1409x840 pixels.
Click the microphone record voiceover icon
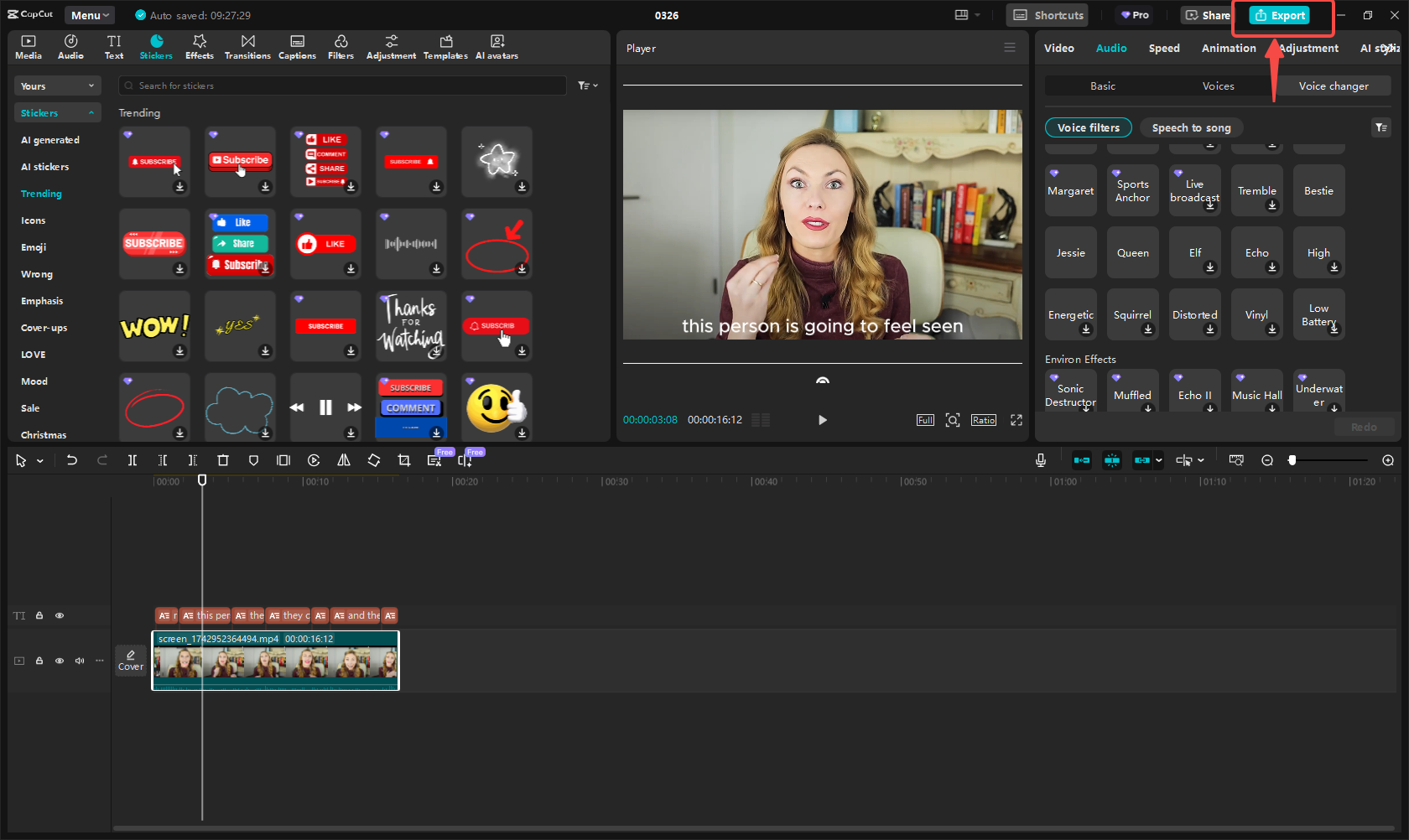[1040, 460]
